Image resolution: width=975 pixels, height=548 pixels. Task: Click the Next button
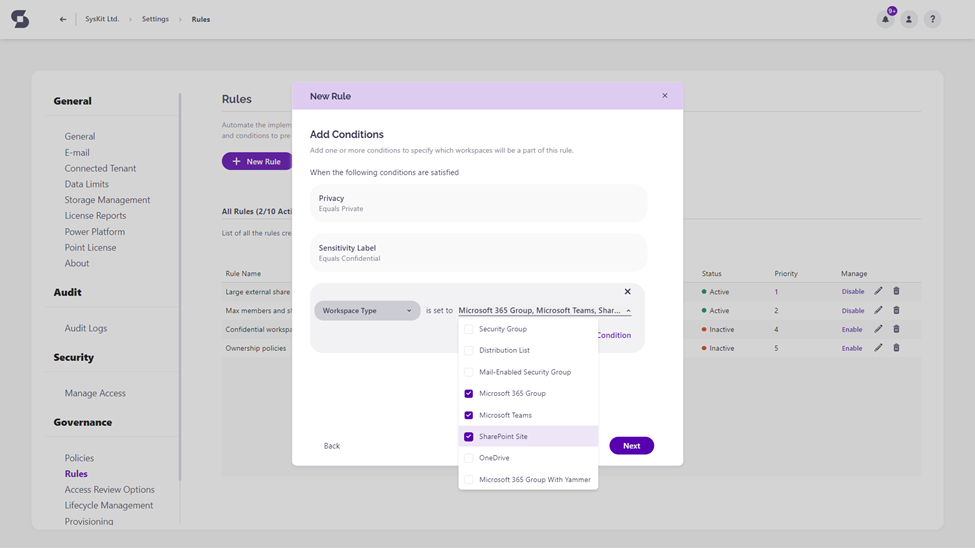click(x=631, y=445)
